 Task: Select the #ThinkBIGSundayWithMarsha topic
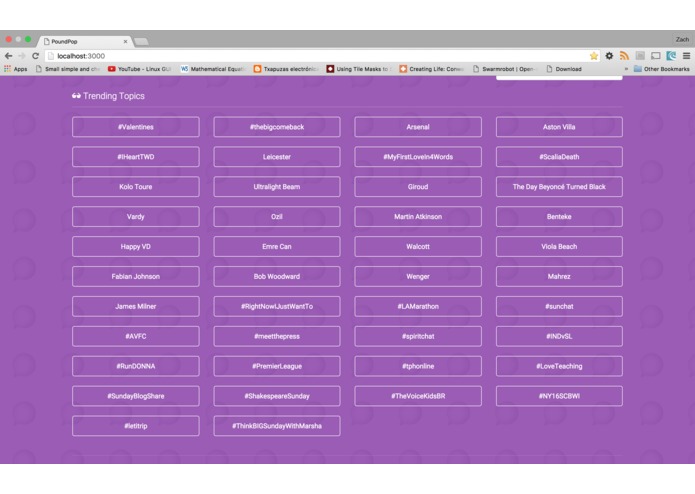[277, 426]
